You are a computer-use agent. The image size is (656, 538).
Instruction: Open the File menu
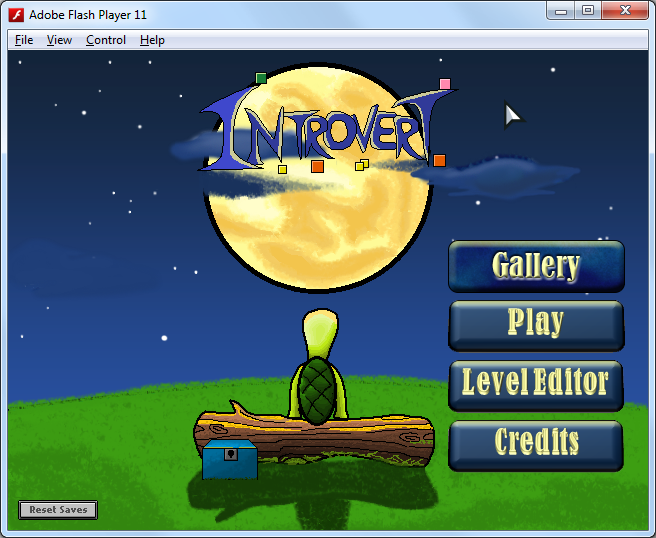coord(24,40)
